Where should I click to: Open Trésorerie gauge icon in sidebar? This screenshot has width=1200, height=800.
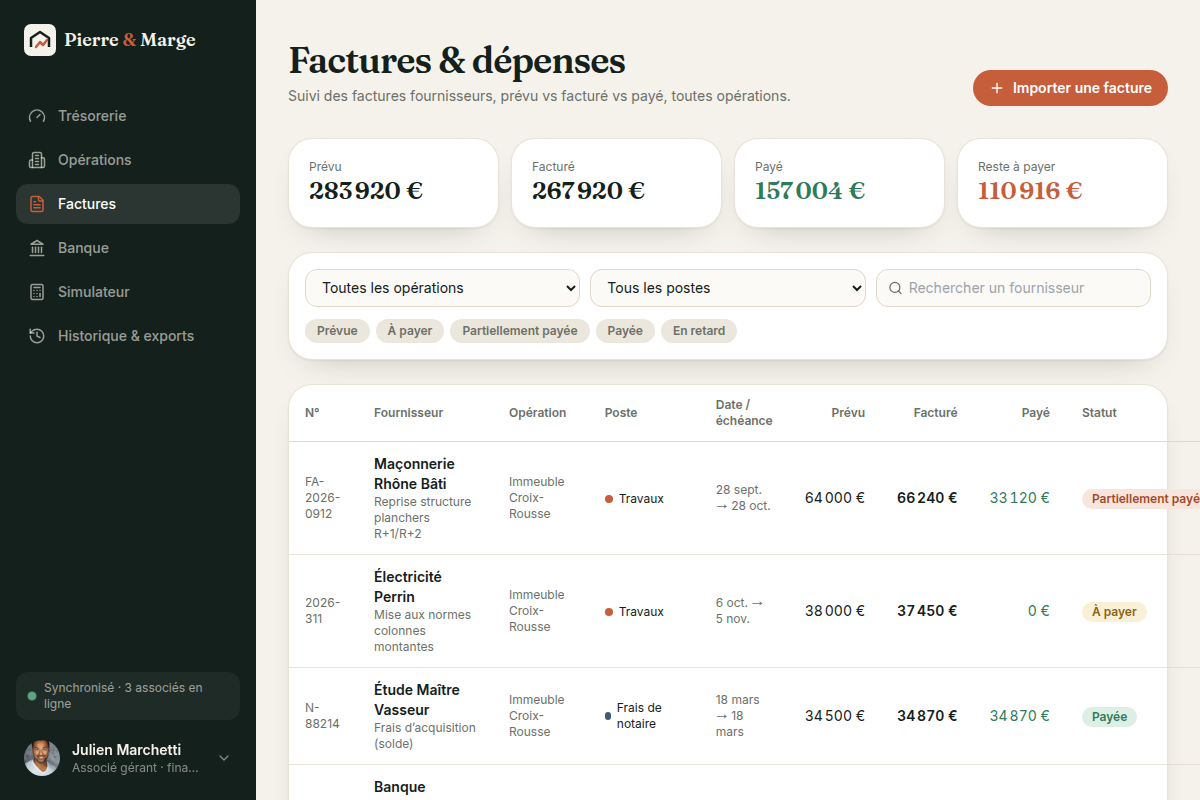(x=37, y=116)
